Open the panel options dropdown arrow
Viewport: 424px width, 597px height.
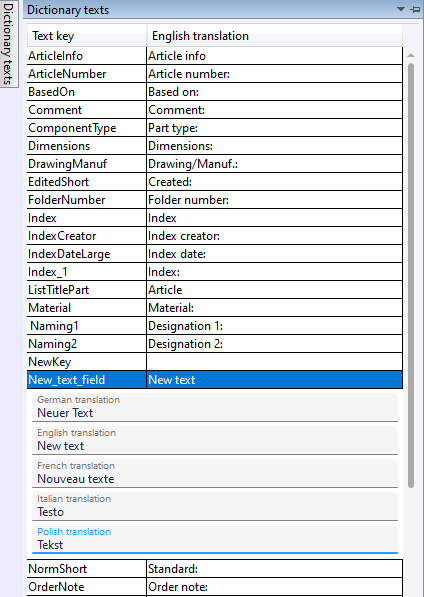pos(401,9)
